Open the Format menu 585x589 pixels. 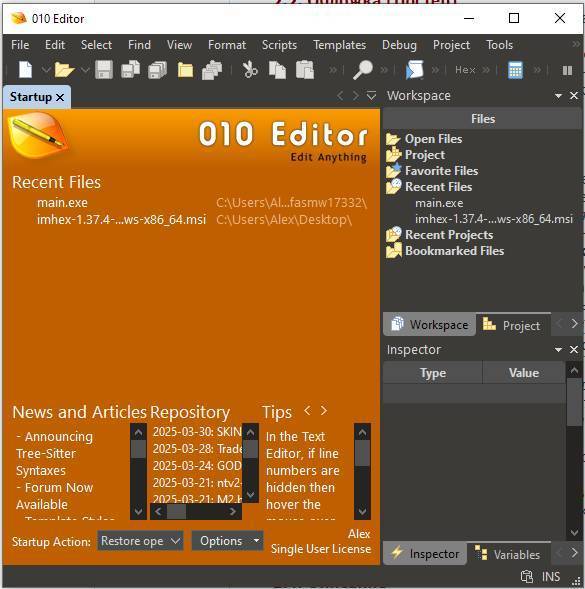pyautogui.click(x=227, y=45)
